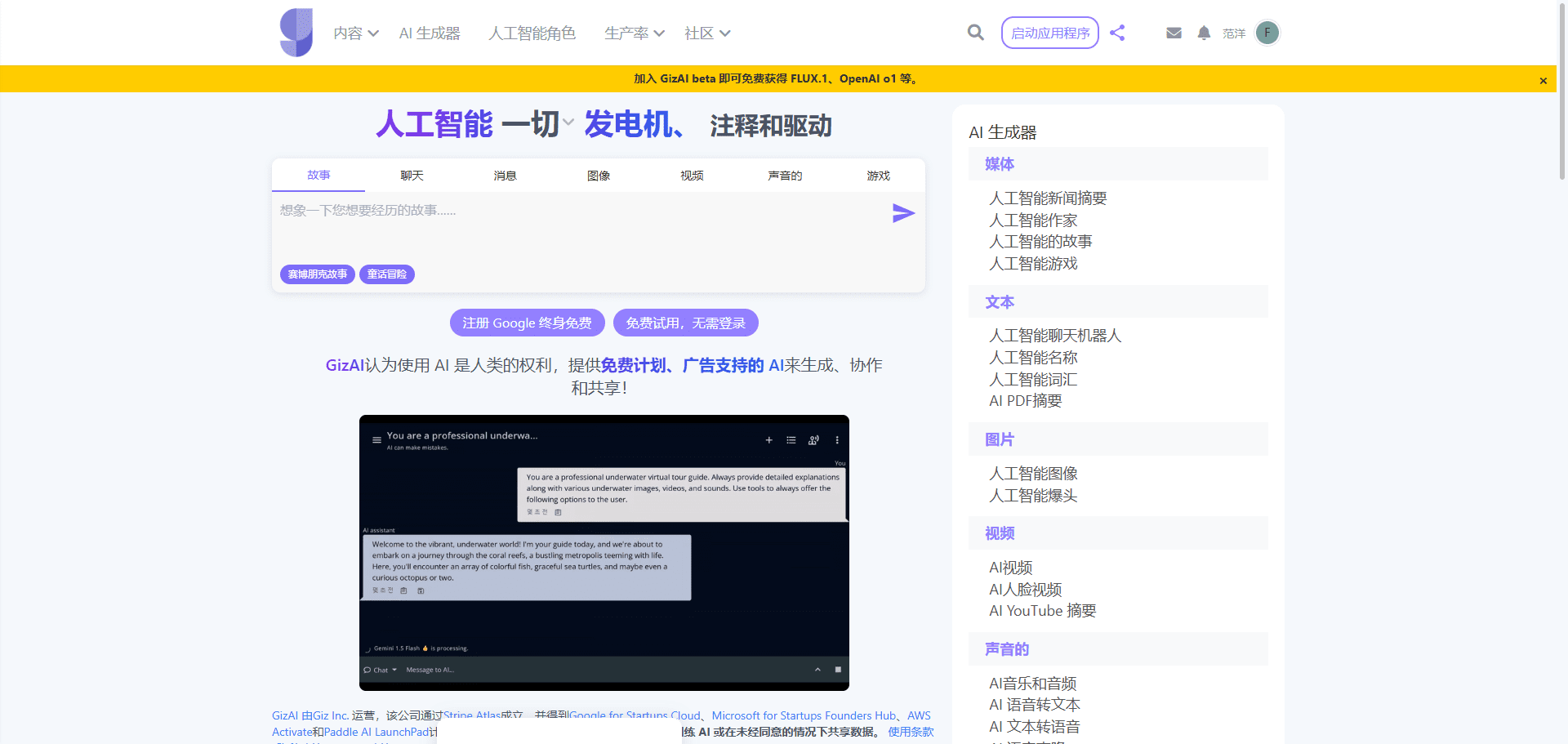Open 人工智能图像 in sidebar
Screen dimensions: 1568x744
[x=1033, y=474]
